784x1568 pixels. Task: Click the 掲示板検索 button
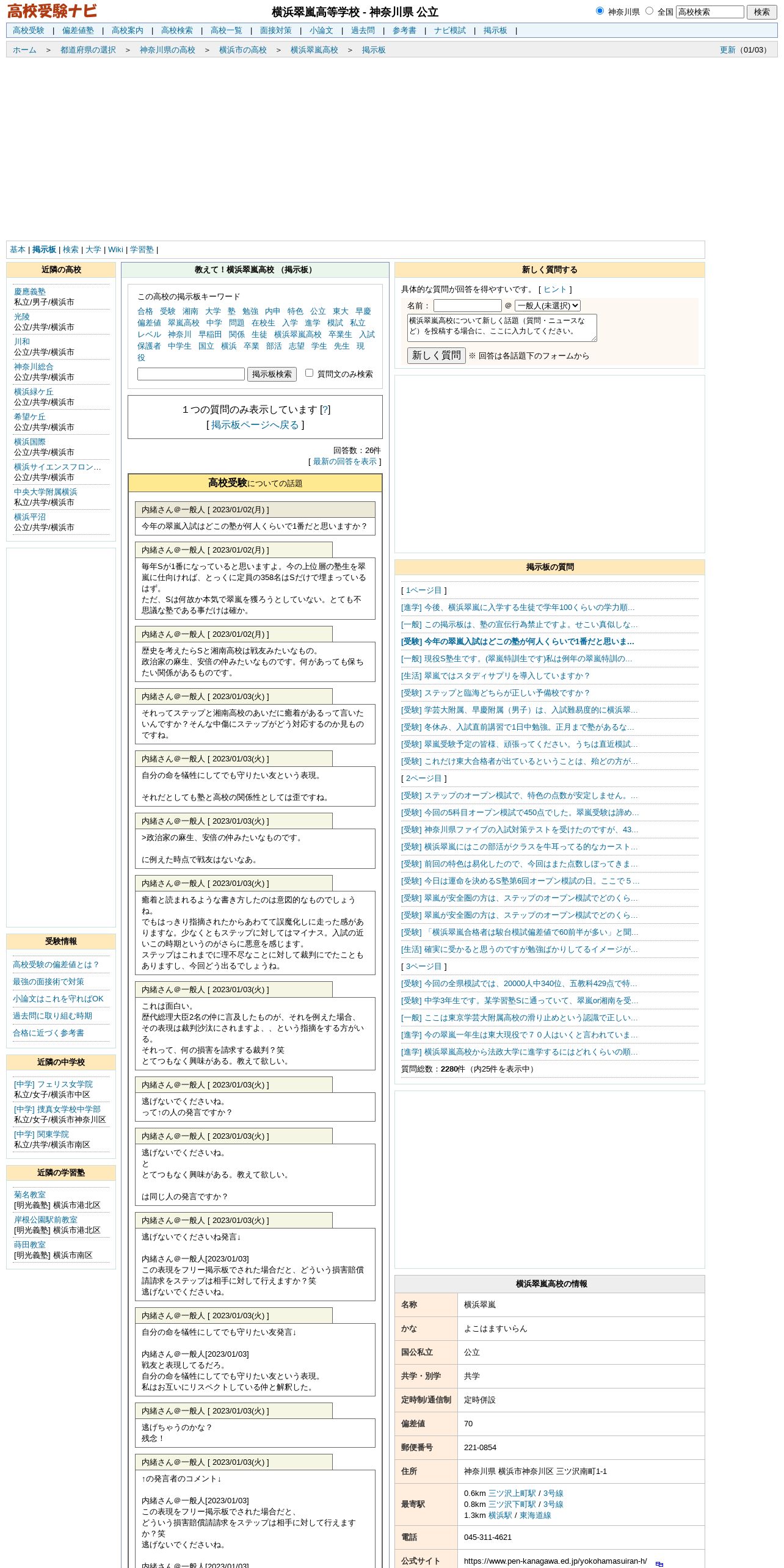272,374
